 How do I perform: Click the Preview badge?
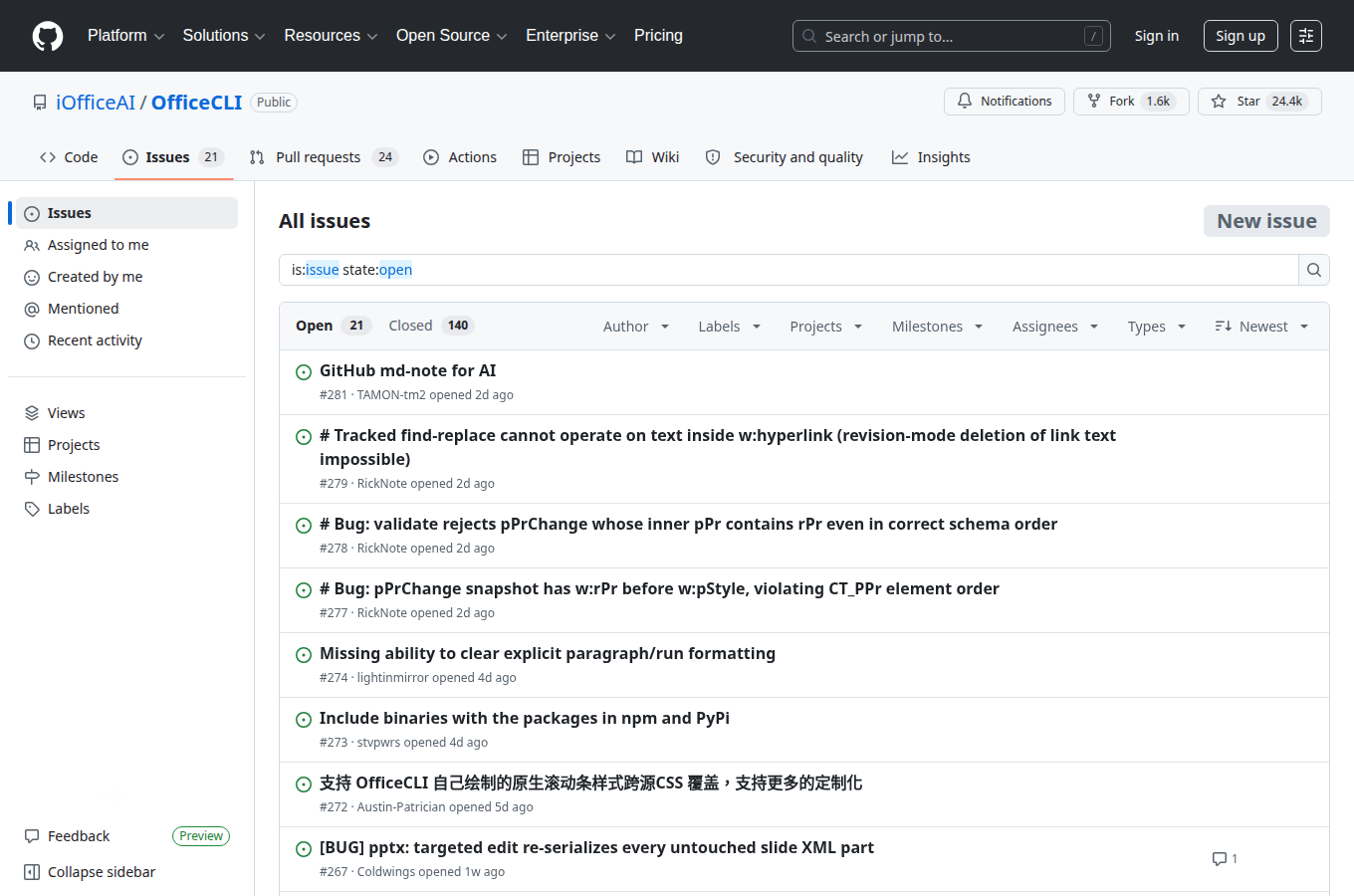click(x=201, y=836)
